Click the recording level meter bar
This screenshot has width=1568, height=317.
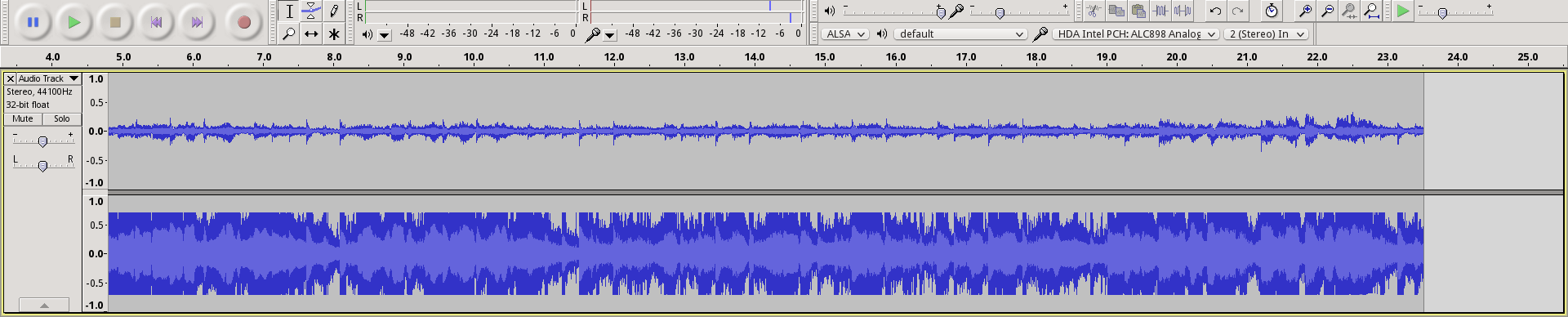point(697,11)
